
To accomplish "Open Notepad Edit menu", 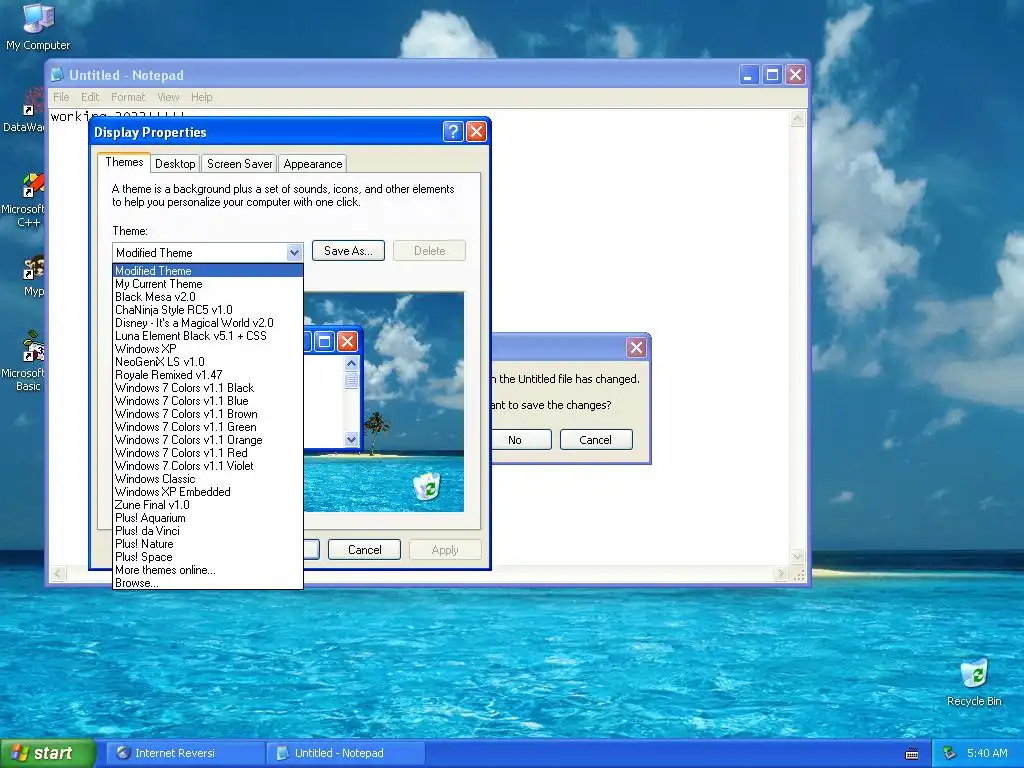I will point(90,97).
